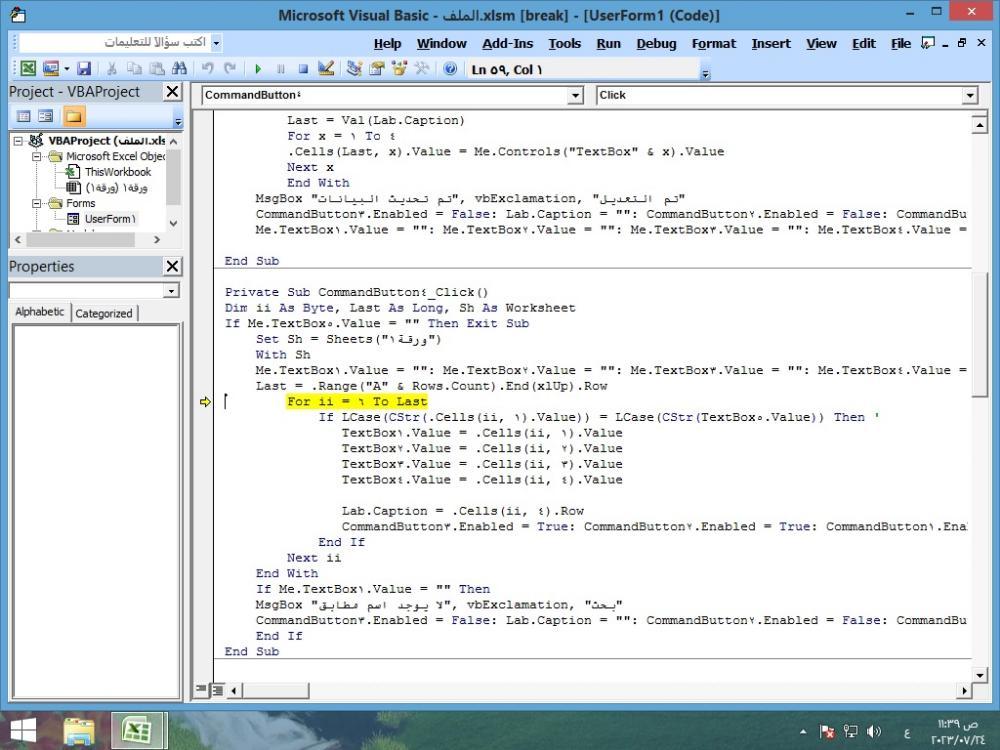This screenshot has height=750, width=1000.
Task: Open Project panel toolbar options arrow
Action: [178, 120]
